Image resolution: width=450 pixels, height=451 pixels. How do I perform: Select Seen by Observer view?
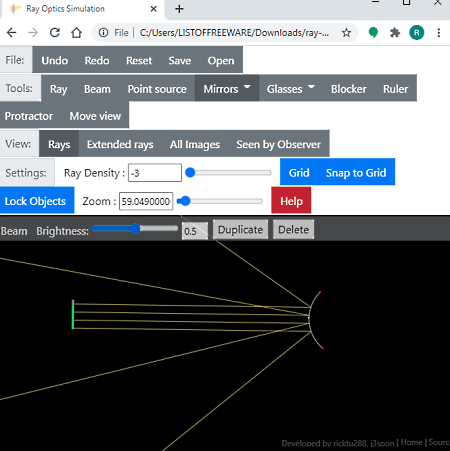coord(279,144)
